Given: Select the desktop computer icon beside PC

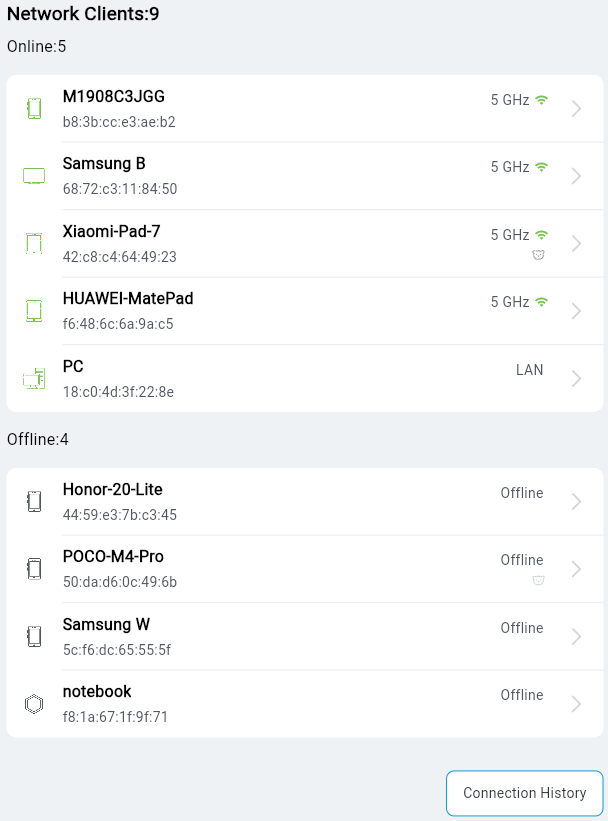Looking at the screenshot, I should tap(34, 378).
